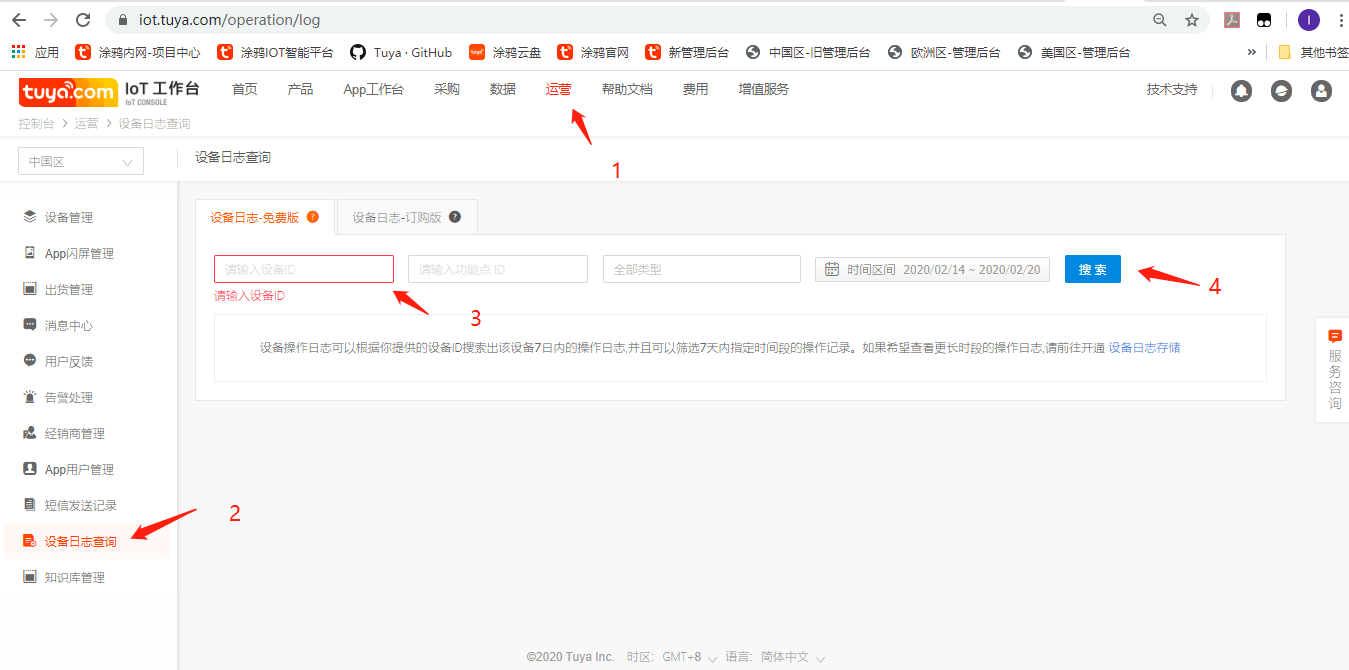The image size is (1349, 670).
Task: Select App闪屏管理 in the sidebar
Action: point(79,253)
